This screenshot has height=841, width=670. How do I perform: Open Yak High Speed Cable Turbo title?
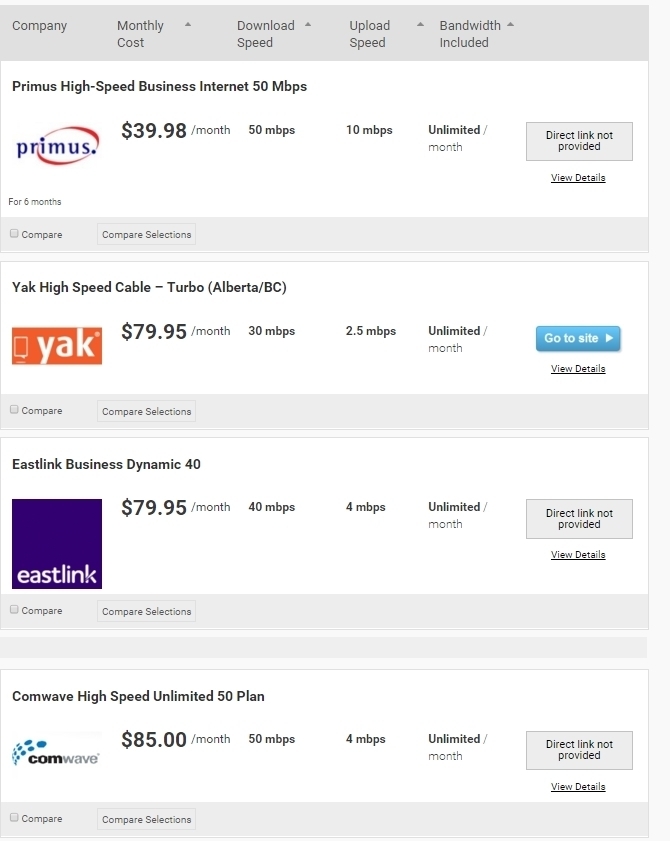point(149,288)
